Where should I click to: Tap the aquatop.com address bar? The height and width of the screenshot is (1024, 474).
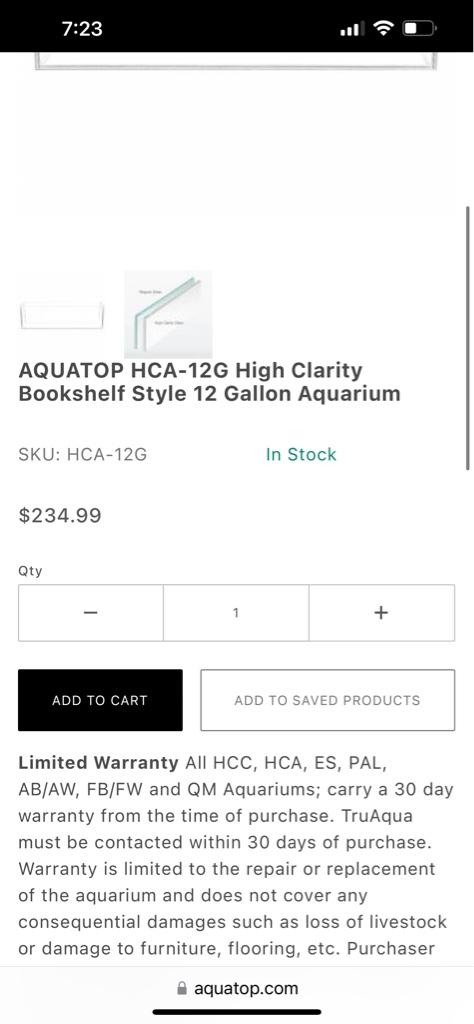(237, 988)
